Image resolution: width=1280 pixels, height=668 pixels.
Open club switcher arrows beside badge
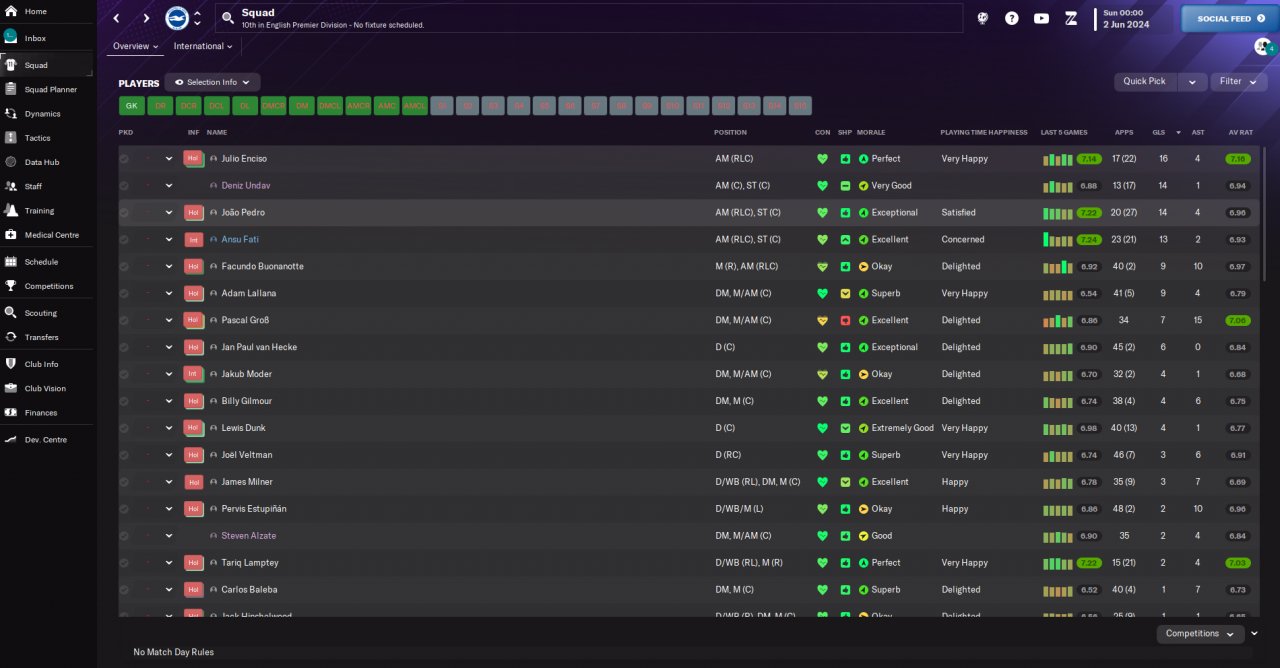coord(197,18)
